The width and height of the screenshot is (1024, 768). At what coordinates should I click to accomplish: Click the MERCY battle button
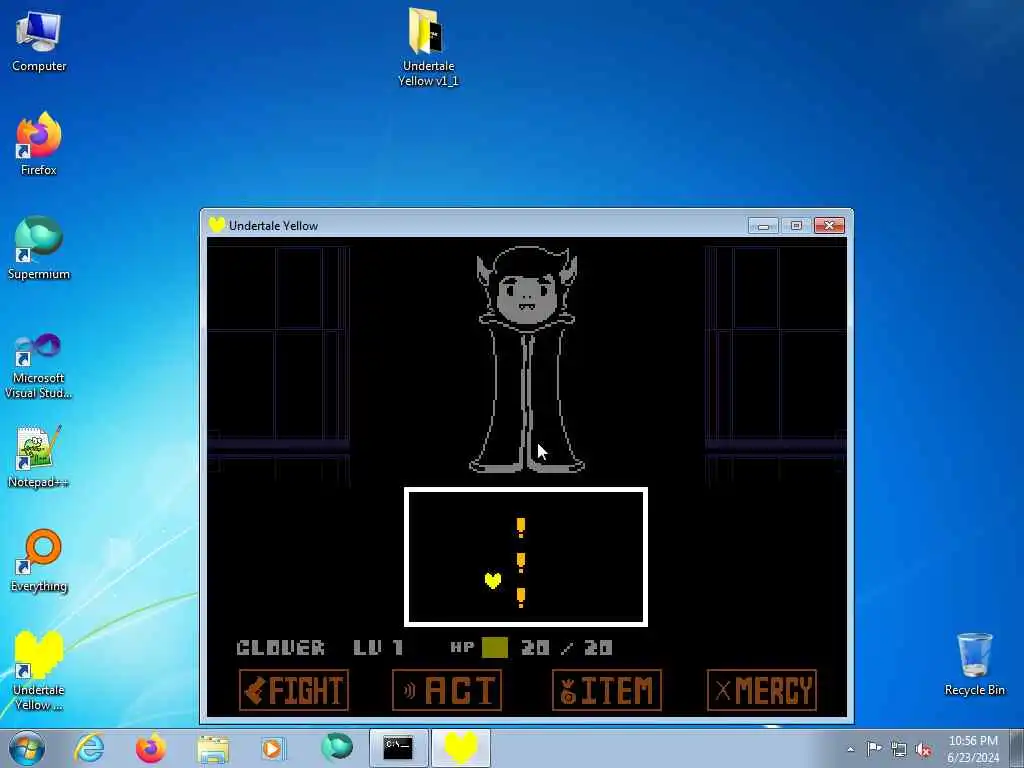pyautogui.click(x=761, y=690)
